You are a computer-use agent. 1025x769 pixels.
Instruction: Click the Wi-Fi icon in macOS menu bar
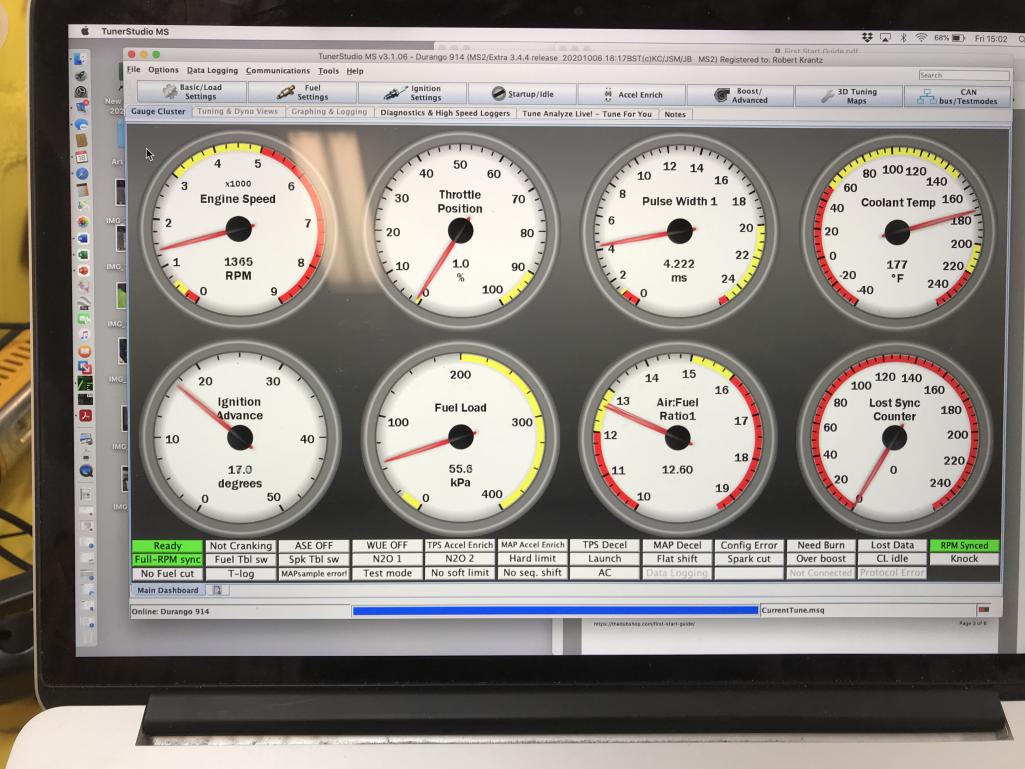pos(920,38)
